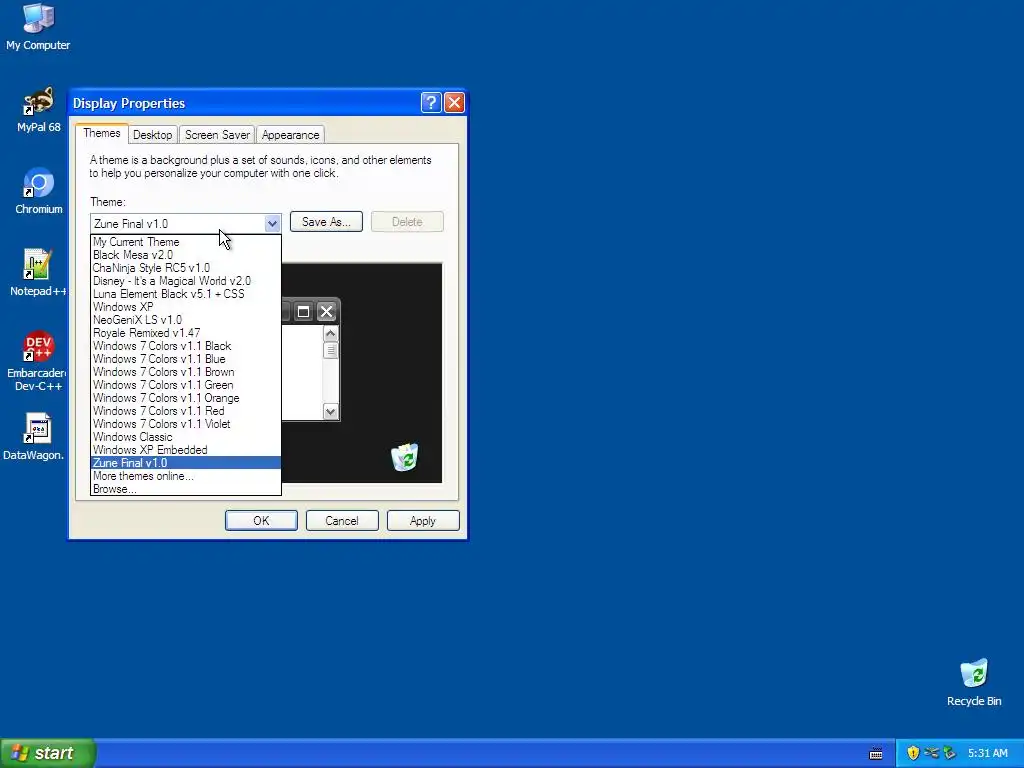Image resolution: width=1024 pixels, height=768 pixels.
Task: Click the Recycle Bin in theme preview
Action: click(405, 457)
